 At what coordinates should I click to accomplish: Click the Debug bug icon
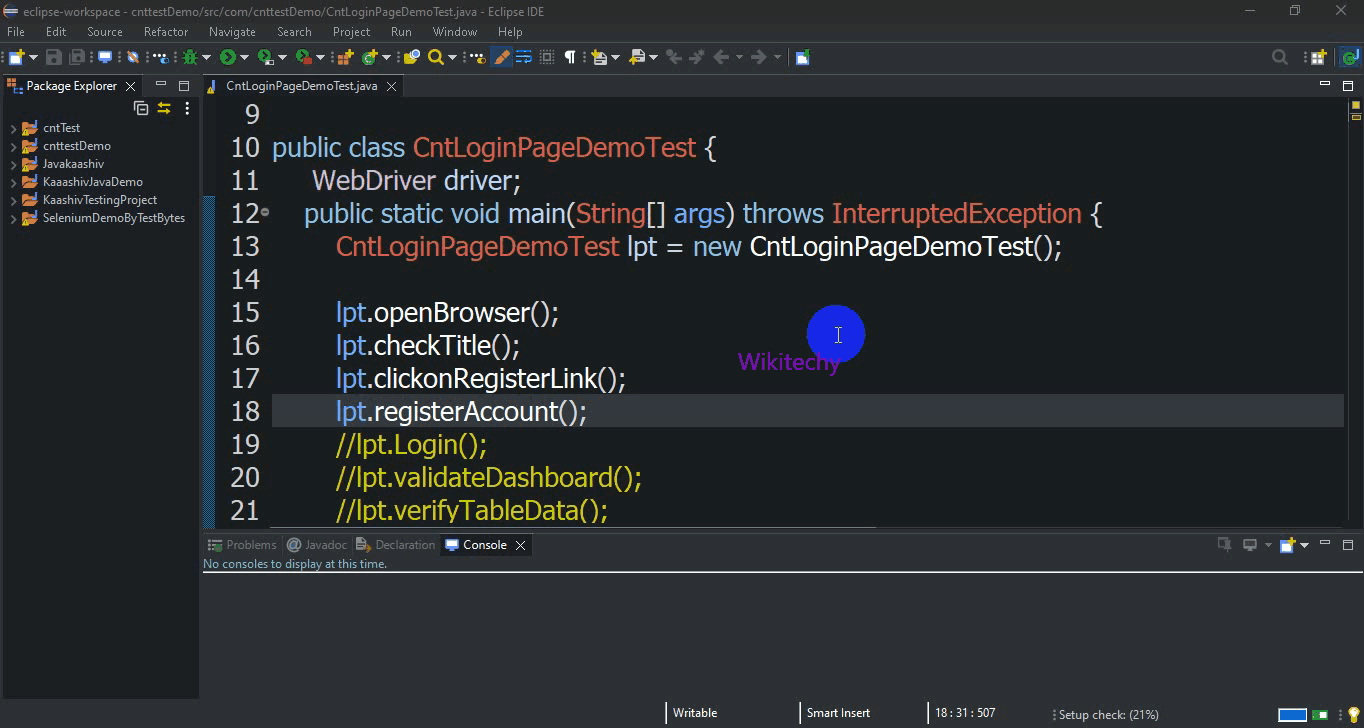coord(190,58)
